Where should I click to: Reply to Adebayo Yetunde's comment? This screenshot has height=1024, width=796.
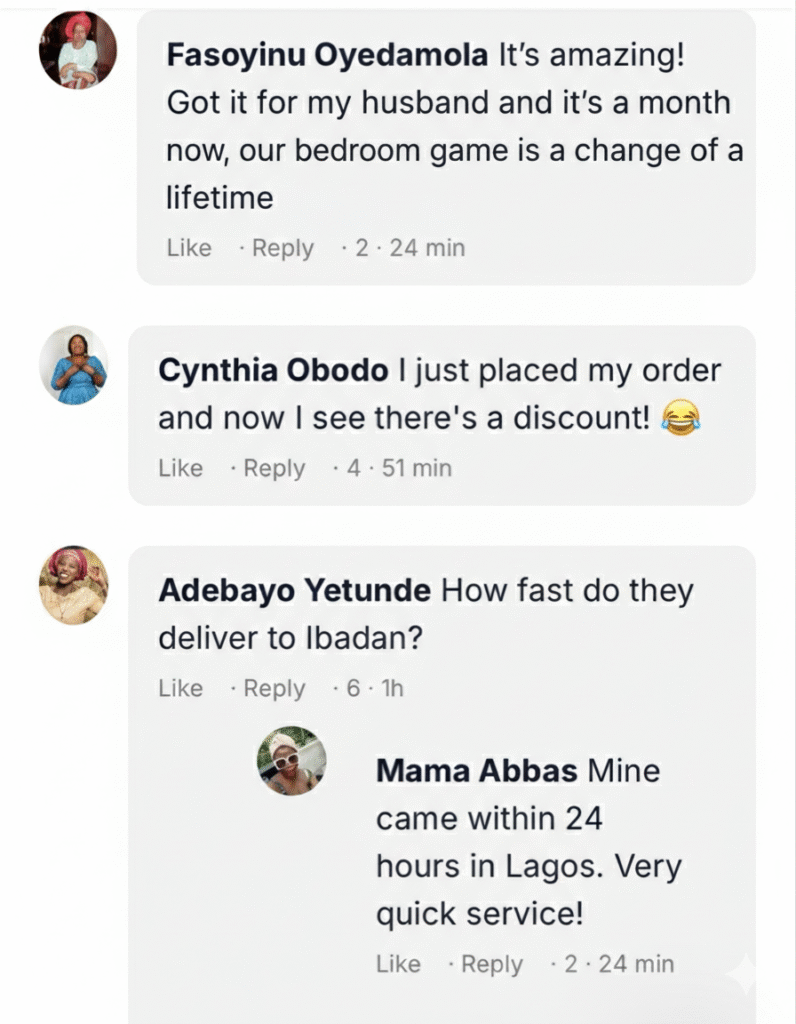tap(274, 688)
